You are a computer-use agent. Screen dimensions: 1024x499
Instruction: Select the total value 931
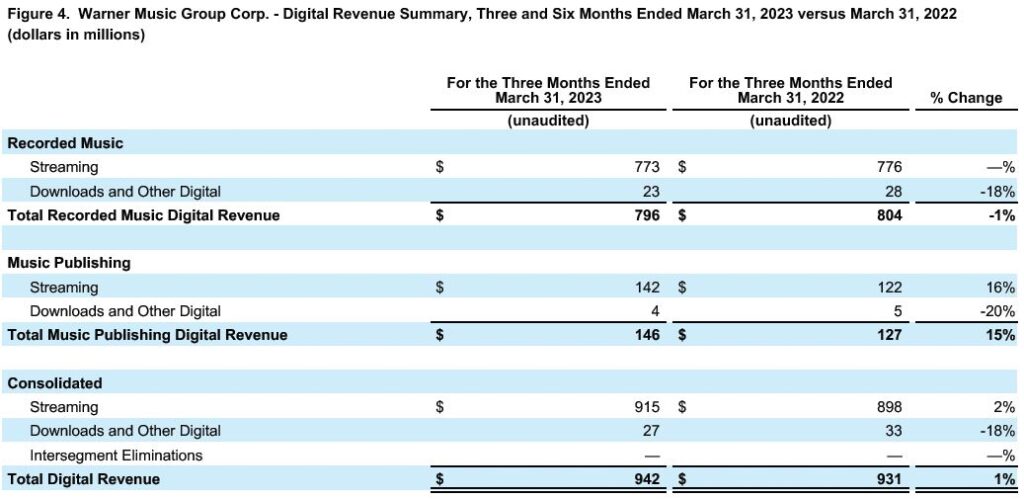[x=889, y=479]
